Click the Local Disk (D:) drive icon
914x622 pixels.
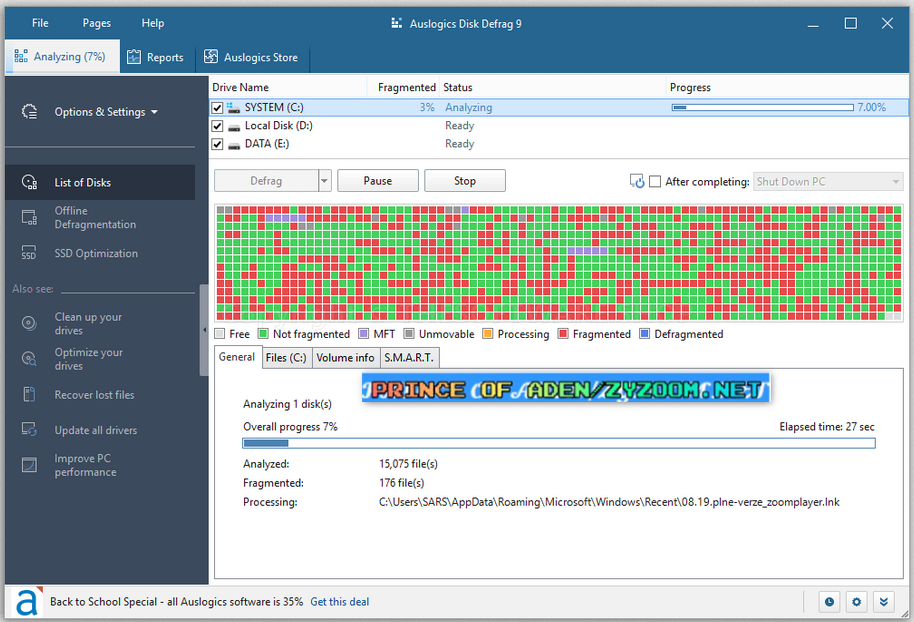pyautogui.click(x=234, y=126)
